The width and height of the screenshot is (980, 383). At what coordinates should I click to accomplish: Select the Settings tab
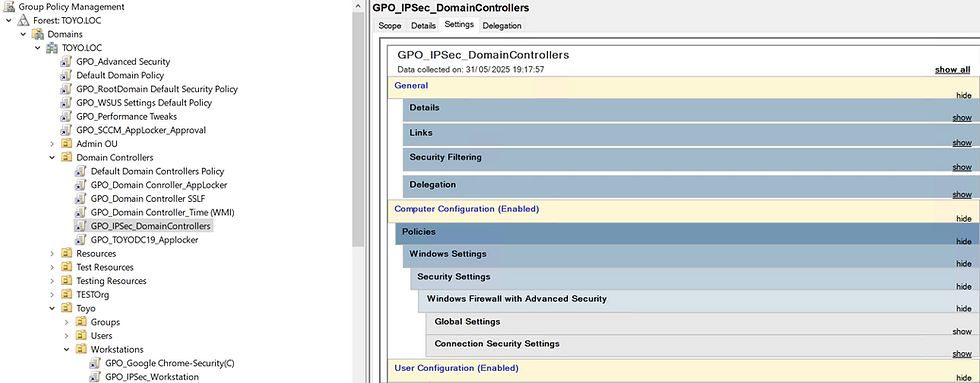point(459,25)
